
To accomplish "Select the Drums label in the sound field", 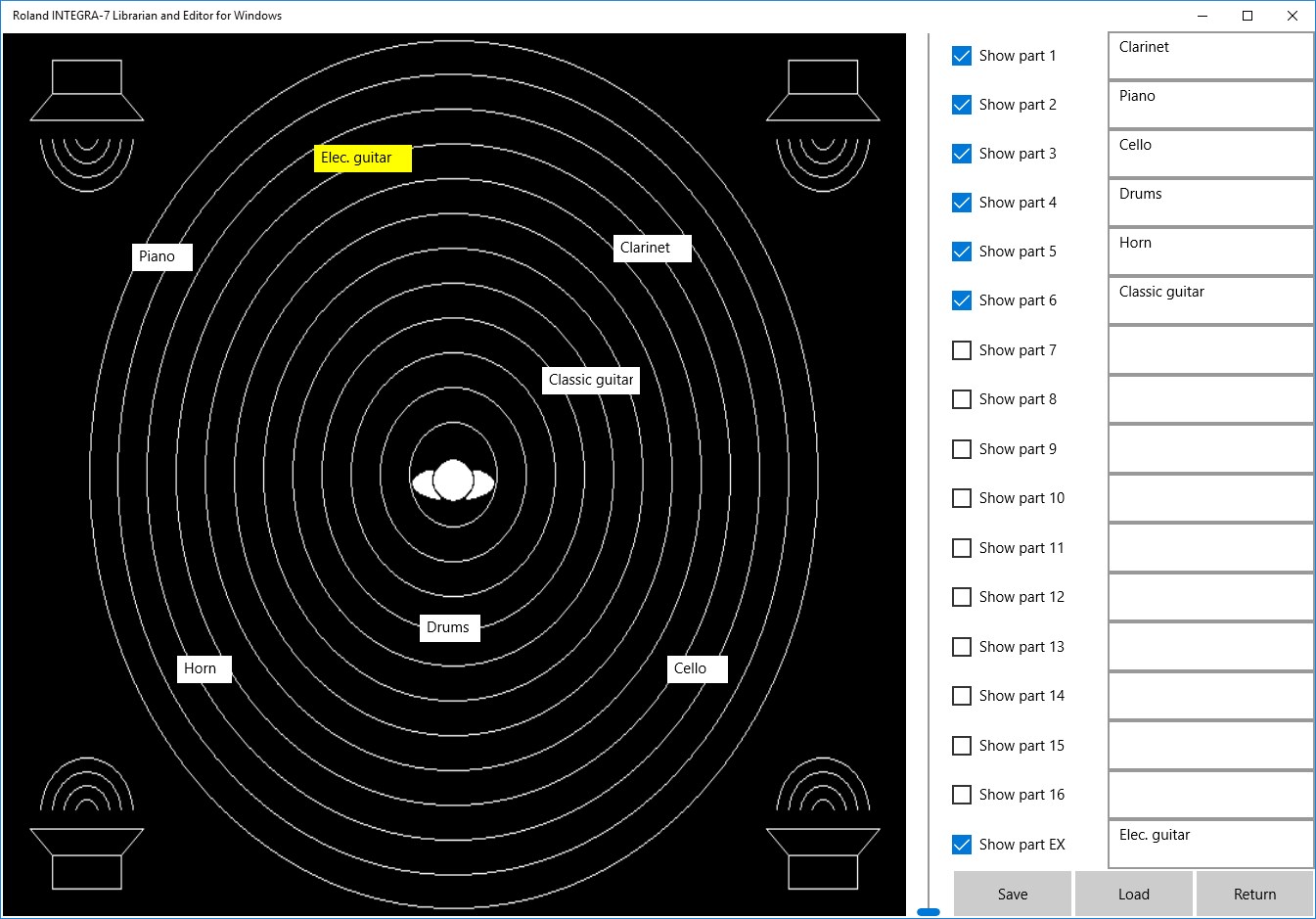I will [x=450, y=628].
